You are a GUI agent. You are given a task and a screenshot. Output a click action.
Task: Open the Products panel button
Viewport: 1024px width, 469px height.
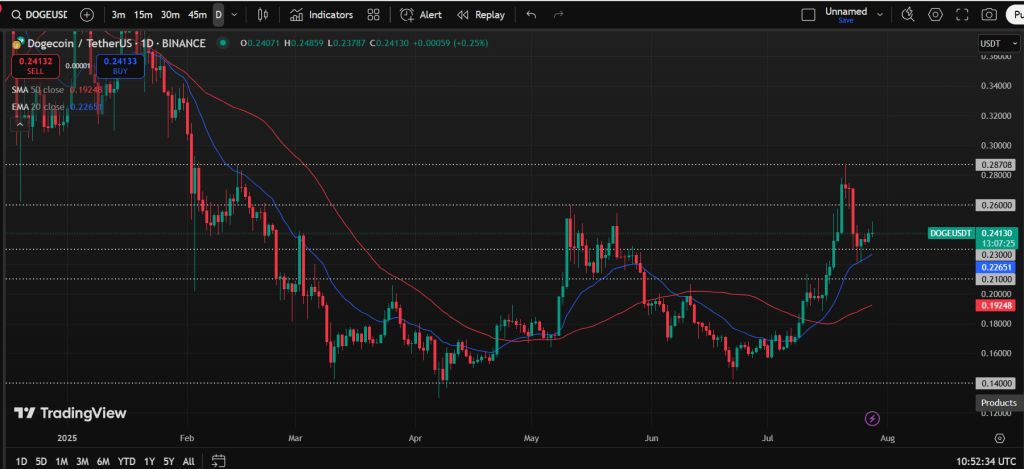(x=999, y=403)
